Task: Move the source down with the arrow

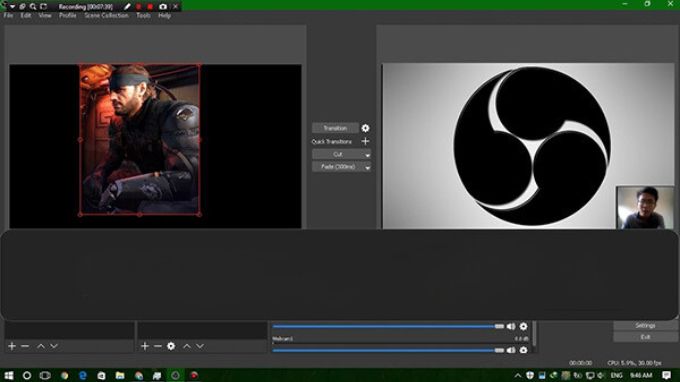Action: (x=200, y=346)
